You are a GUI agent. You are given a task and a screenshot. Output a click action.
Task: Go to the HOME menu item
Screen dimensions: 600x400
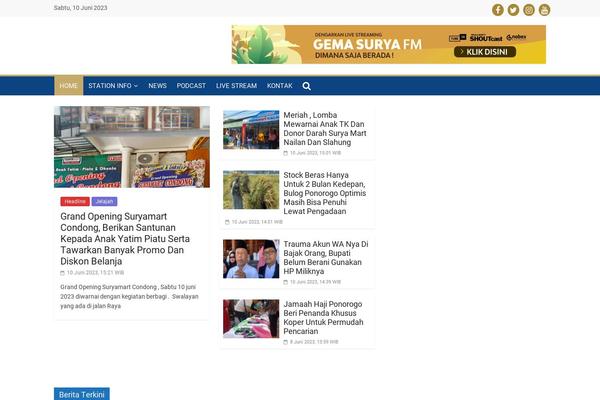68,86
